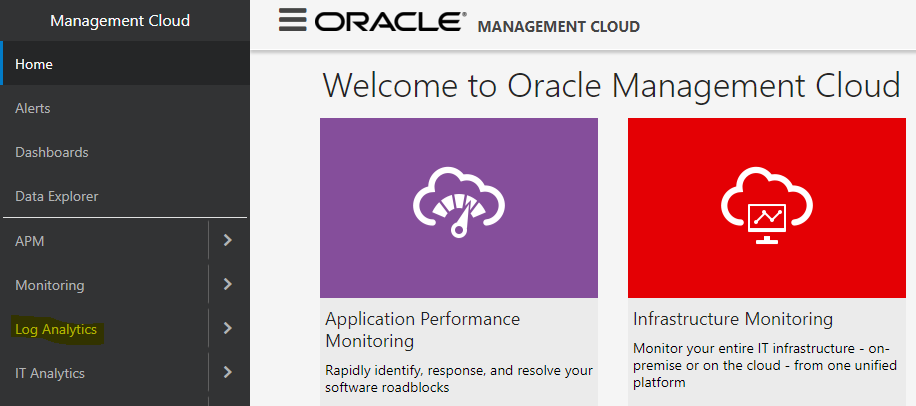
Task: Click the Application Performance Monitoring heading
Action: pyautogui.click(x=422, y=329)
